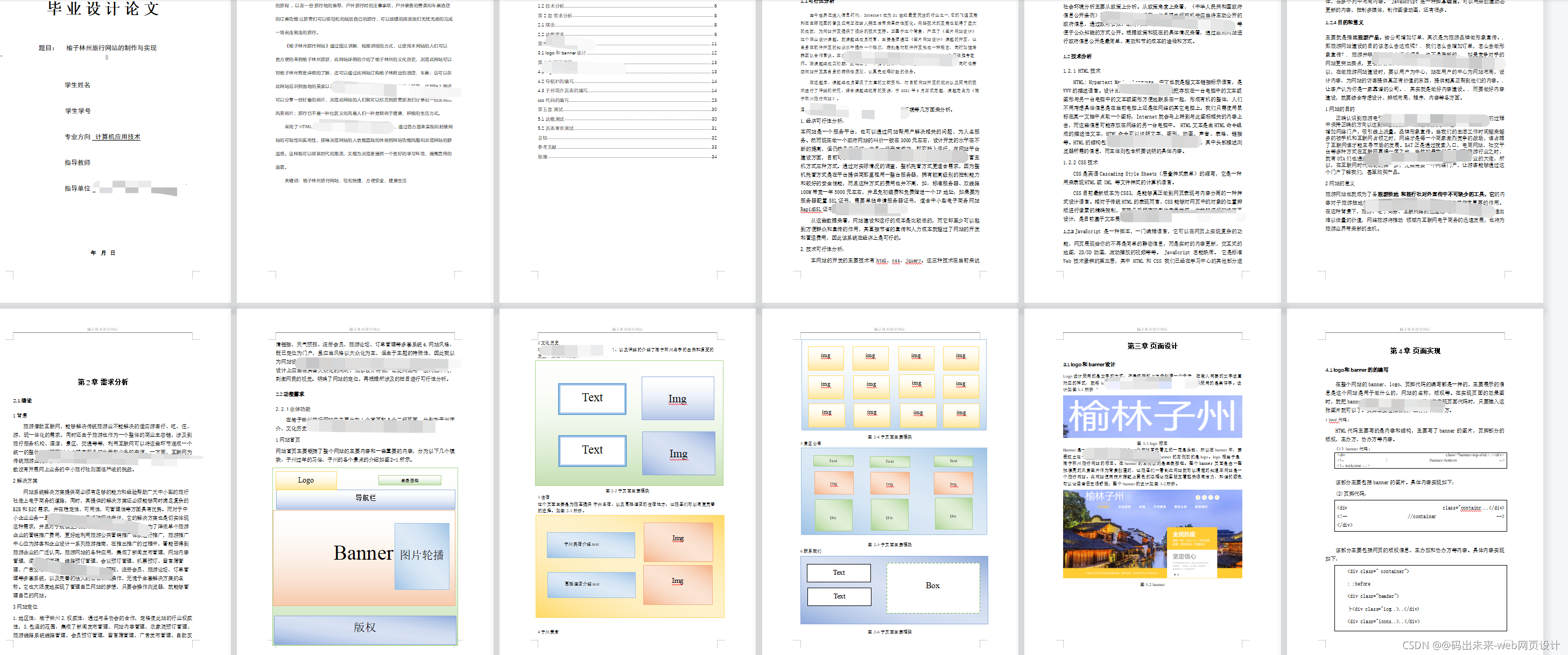The width and height of the screenshot is (1568, 655).
Task: Click the subheading 2. 技术可行性分析
Action: (x=822, y=249)
